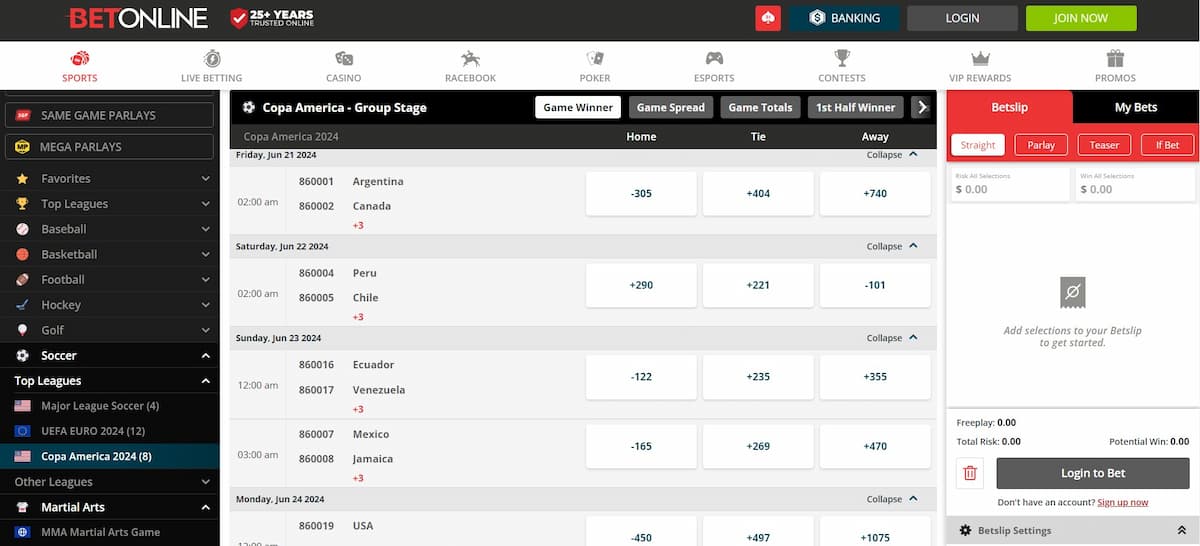Bet Chile away odds -101
The height and width of the screenshot is (546, 1200).
pos(875,285)
